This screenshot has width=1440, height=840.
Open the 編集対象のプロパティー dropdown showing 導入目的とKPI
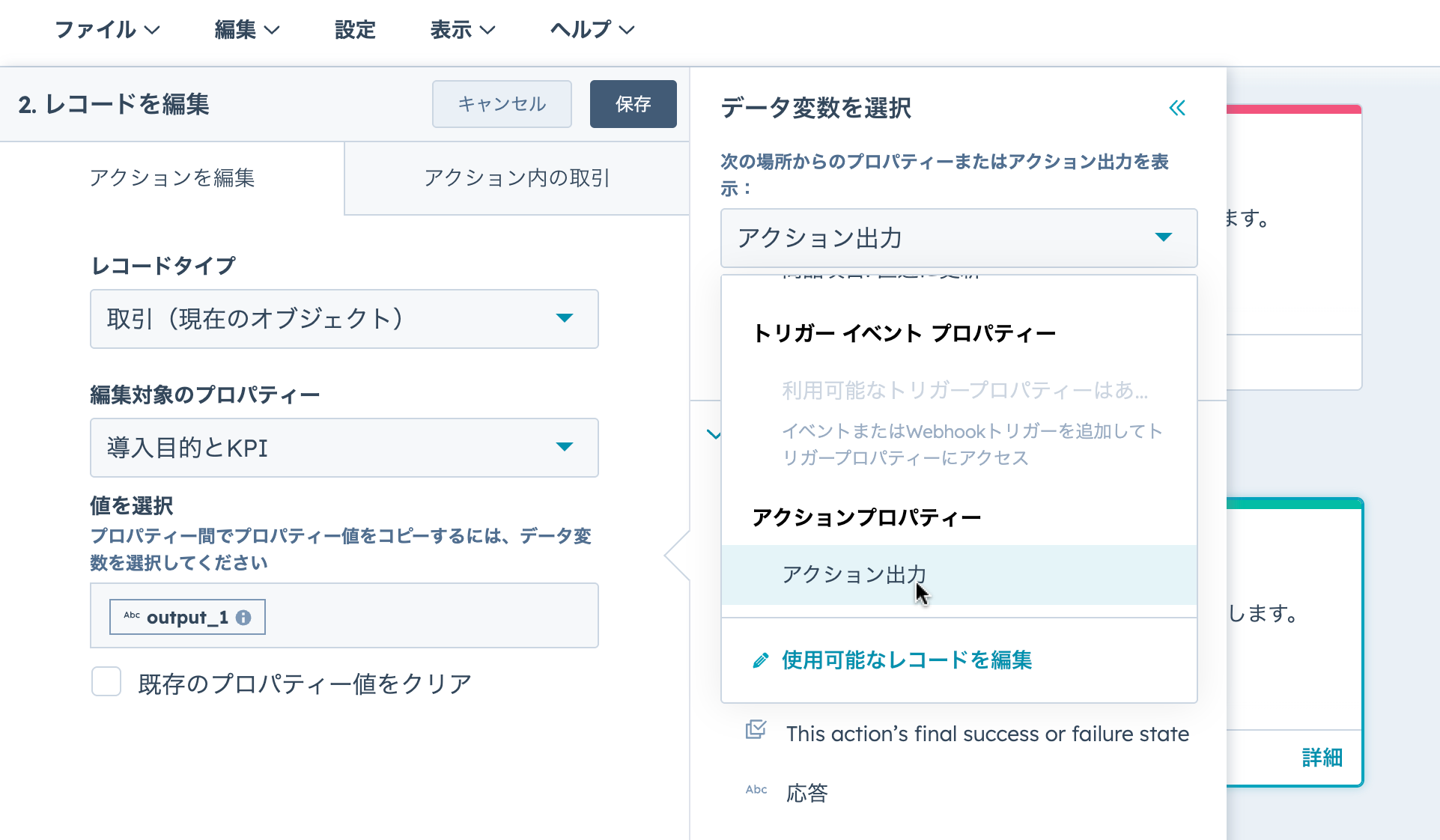344,448
